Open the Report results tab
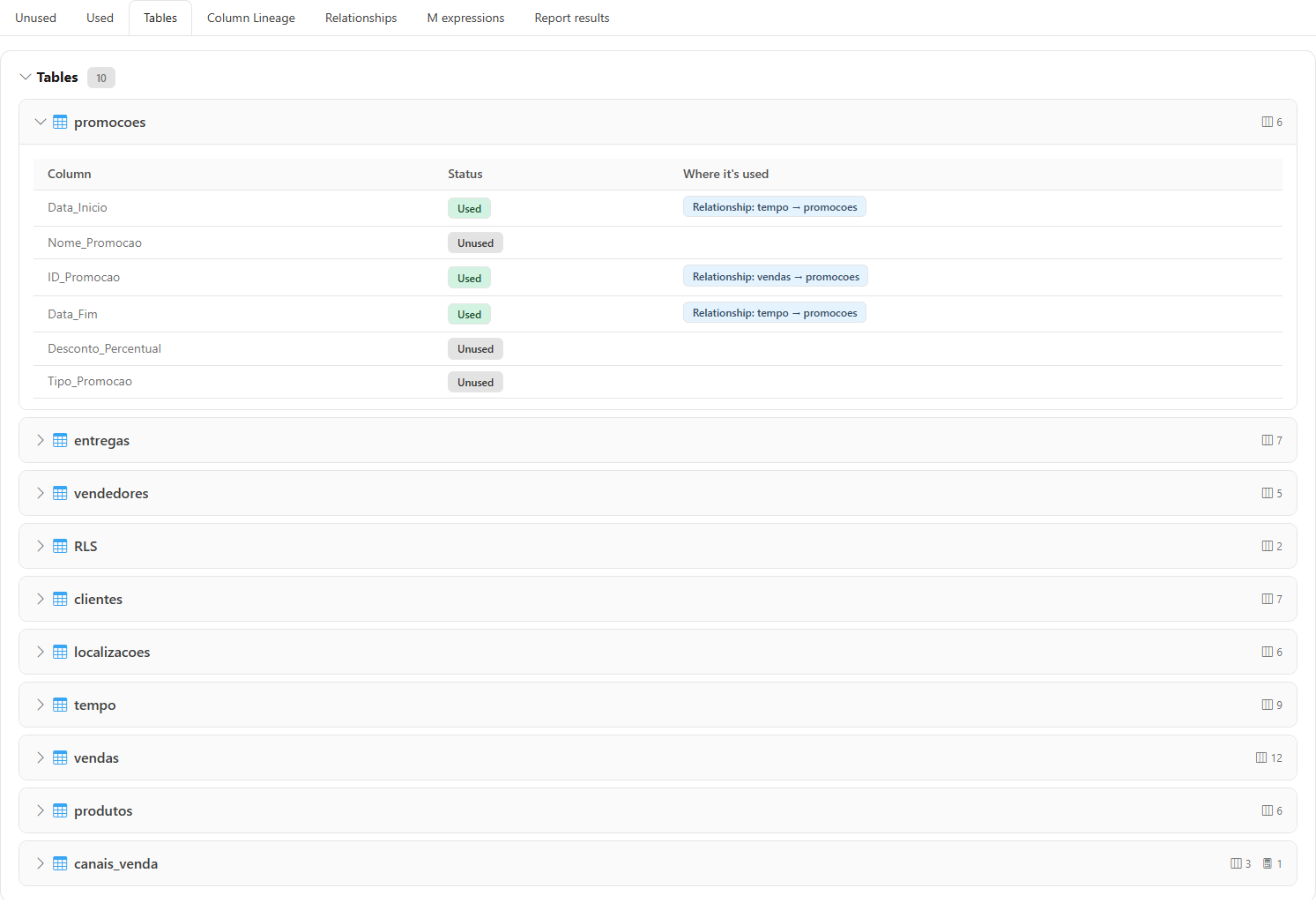Image resolution: width=1316 pixels, height=903 pixels. tap(572, 18)
